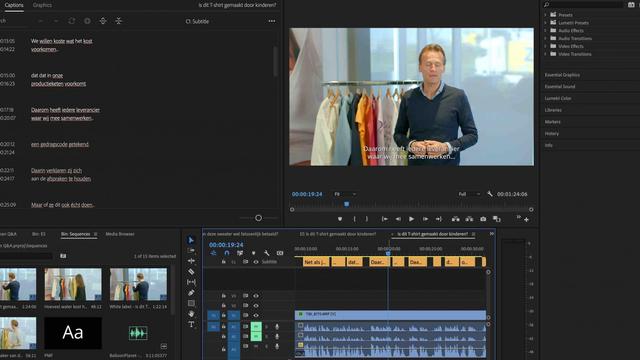Select the Rectangle tool
This screenshot has width=640, height=360.
tap(191, 303)
